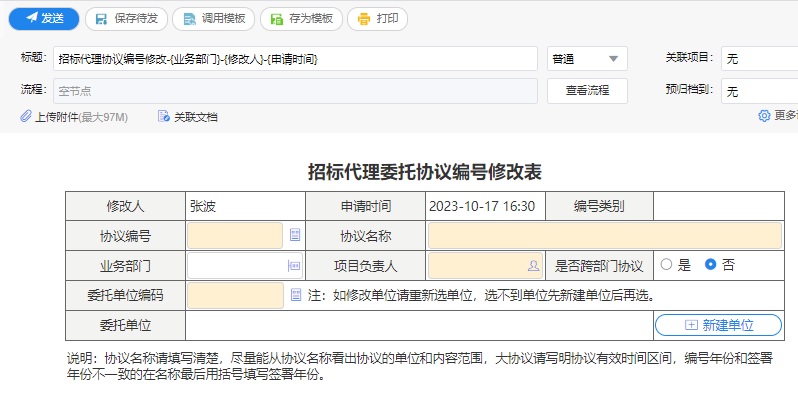
Task: Click the 更多 settings gear icon
Action: (764, 116)
